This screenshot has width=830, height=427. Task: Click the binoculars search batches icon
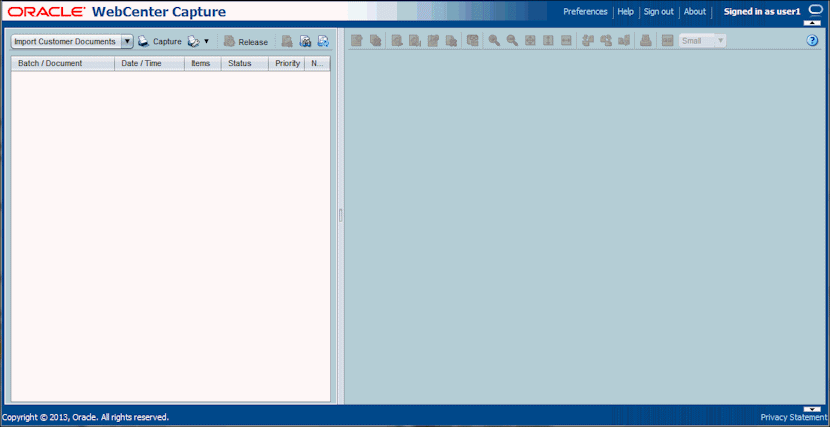click(305, 41)
